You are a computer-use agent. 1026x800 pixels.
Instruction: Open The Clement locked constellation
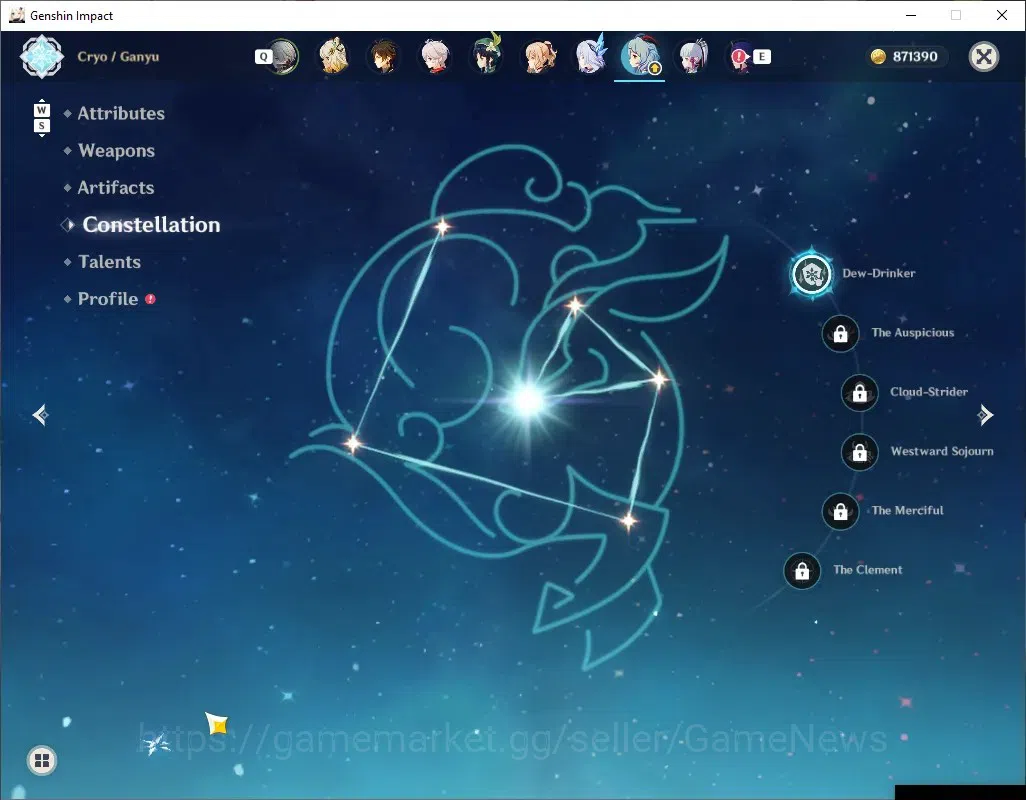click(x=802, y=570)
